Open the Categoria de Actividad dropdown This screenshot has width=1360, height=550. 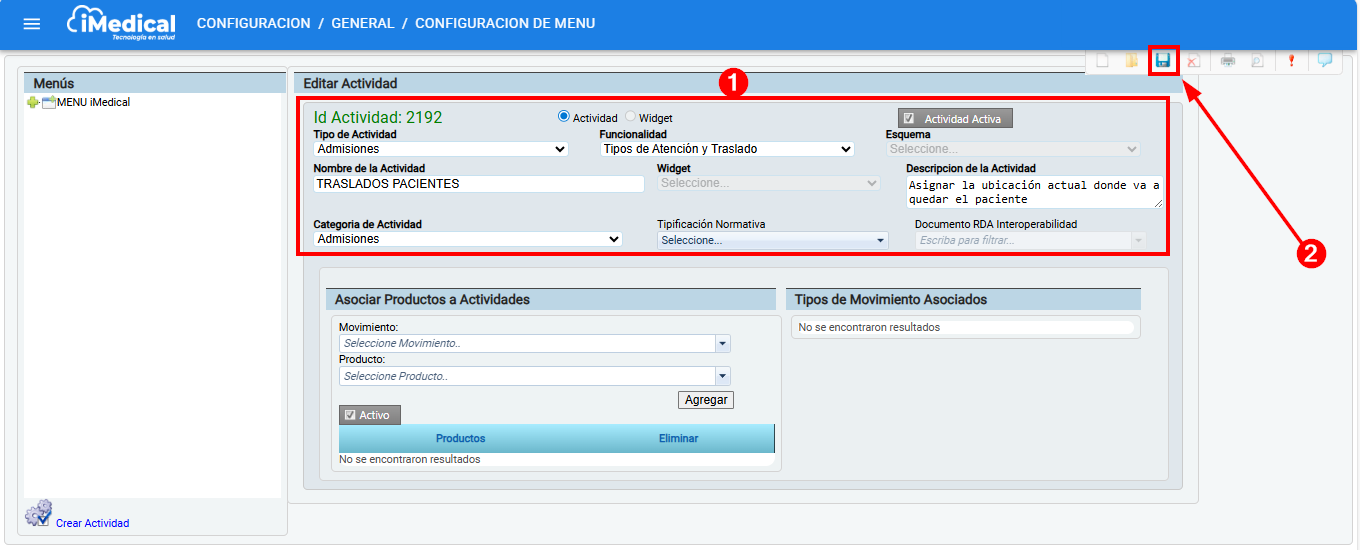[x=468, y=239]
